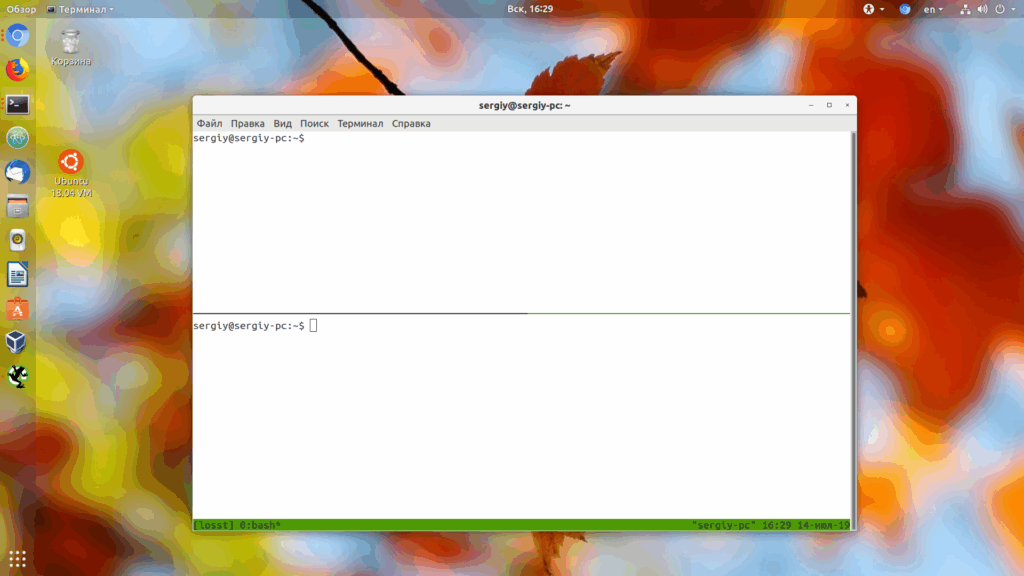Open Rhythmbox speaker icon in dock
Viewport: 1024px width, 576px height.
(x=18, y=240)
